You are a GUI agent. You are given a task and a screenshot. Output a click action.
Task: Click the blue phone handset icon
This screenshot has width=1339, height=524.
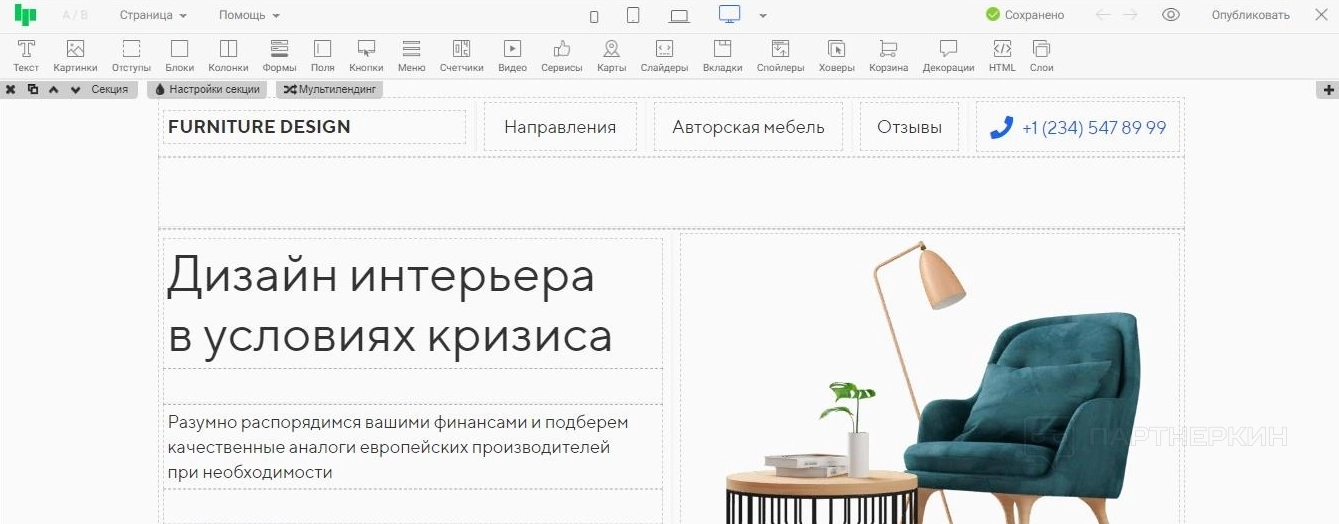(x=1001, y=127)
